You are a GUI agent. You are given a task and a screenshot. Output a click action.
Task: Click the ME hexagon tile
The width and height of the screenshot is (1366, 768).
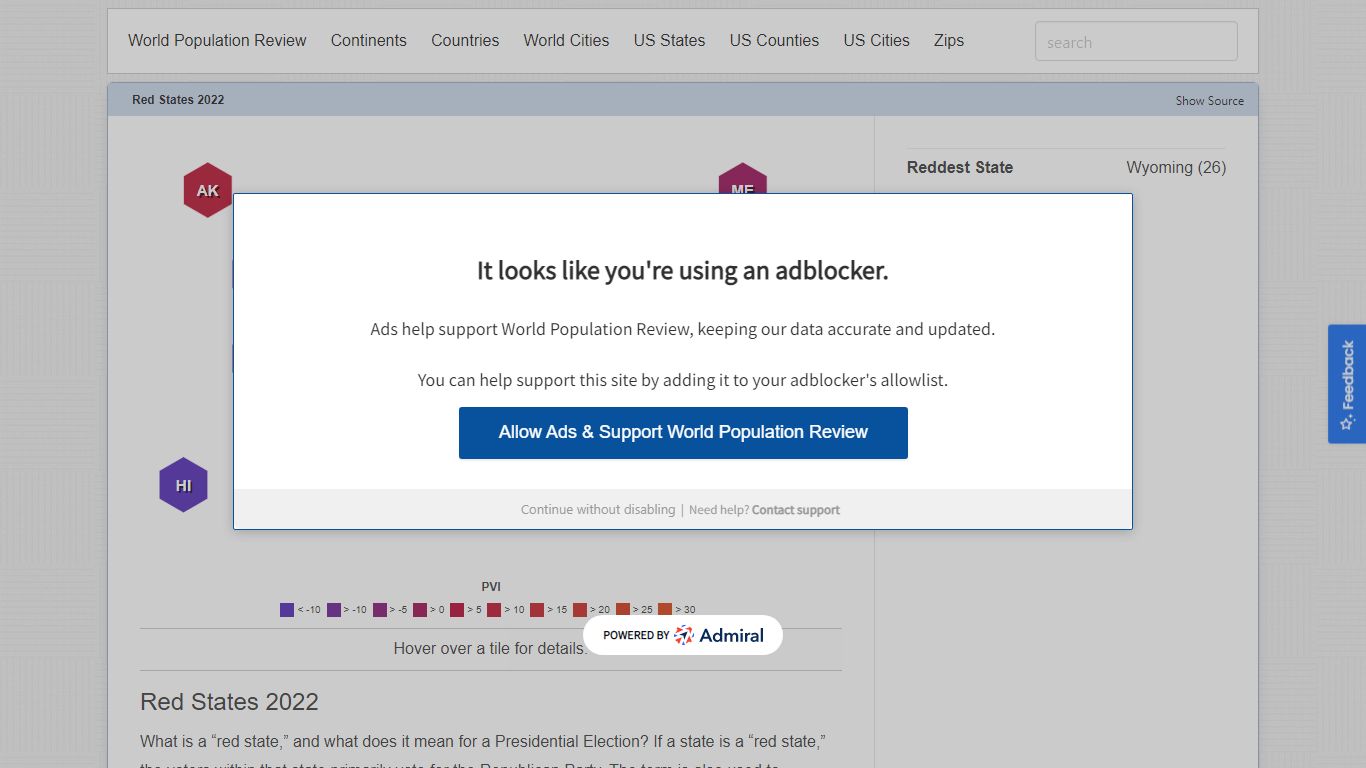tap(742, 179)
